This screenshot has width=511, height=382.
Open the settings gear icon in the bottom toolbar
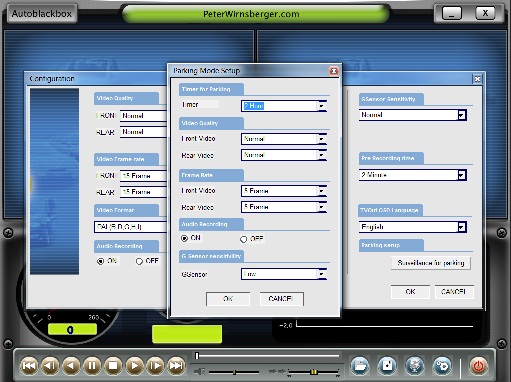[442, 366]
